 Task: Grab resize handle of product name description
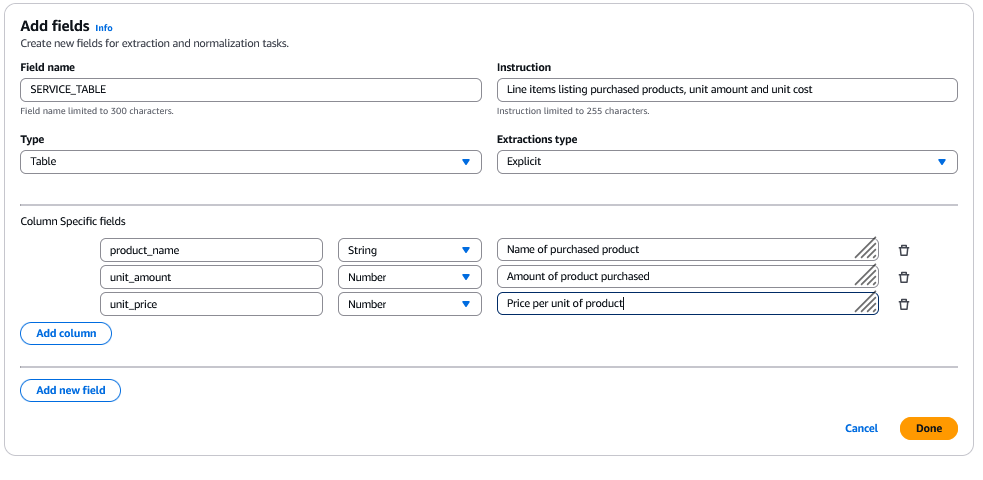pos(867,250)
